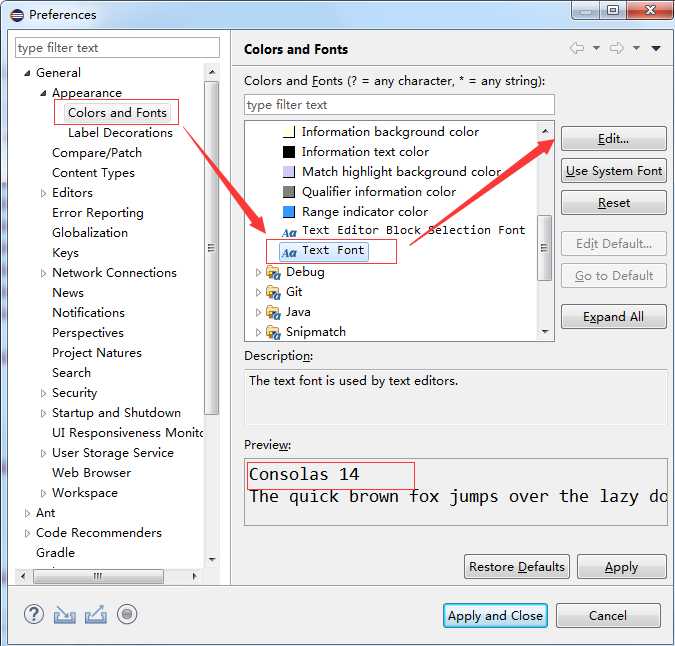Screen dimensions: 675x646
Task: Collapse the General tree node
Action: (27, 73)
